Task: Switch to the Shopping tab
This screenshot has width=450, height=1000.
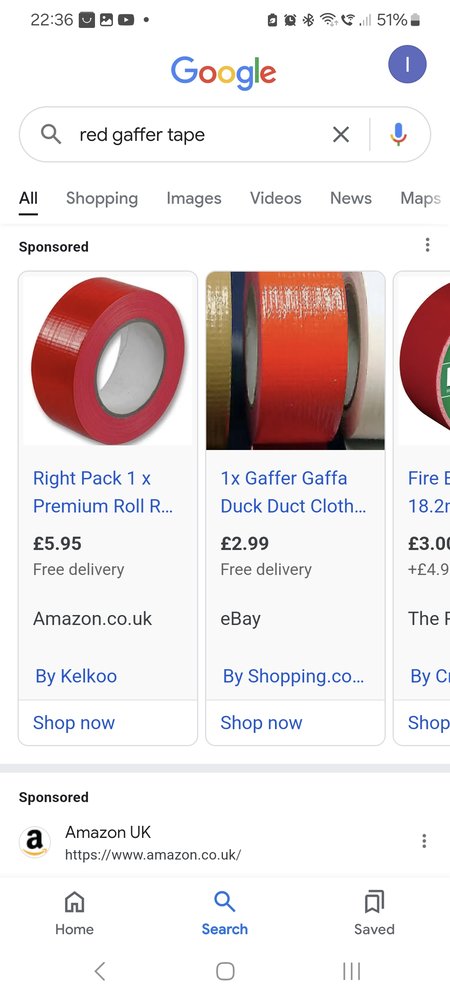Action: point(102,198)
